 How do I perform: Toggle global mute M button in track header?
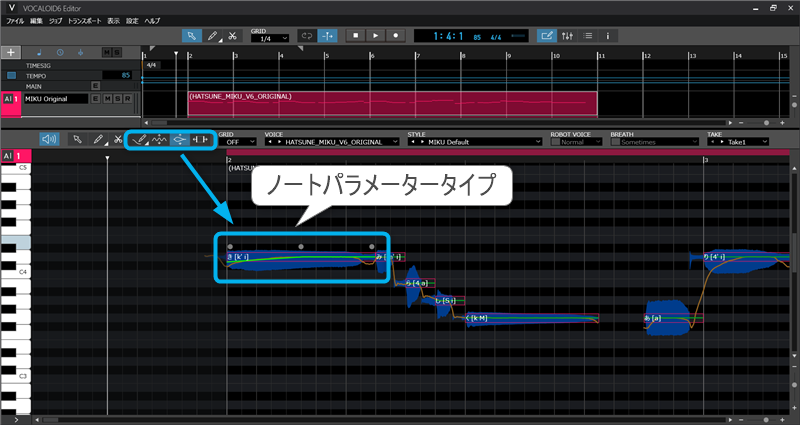pyautogui.click(x=107, y=53)
